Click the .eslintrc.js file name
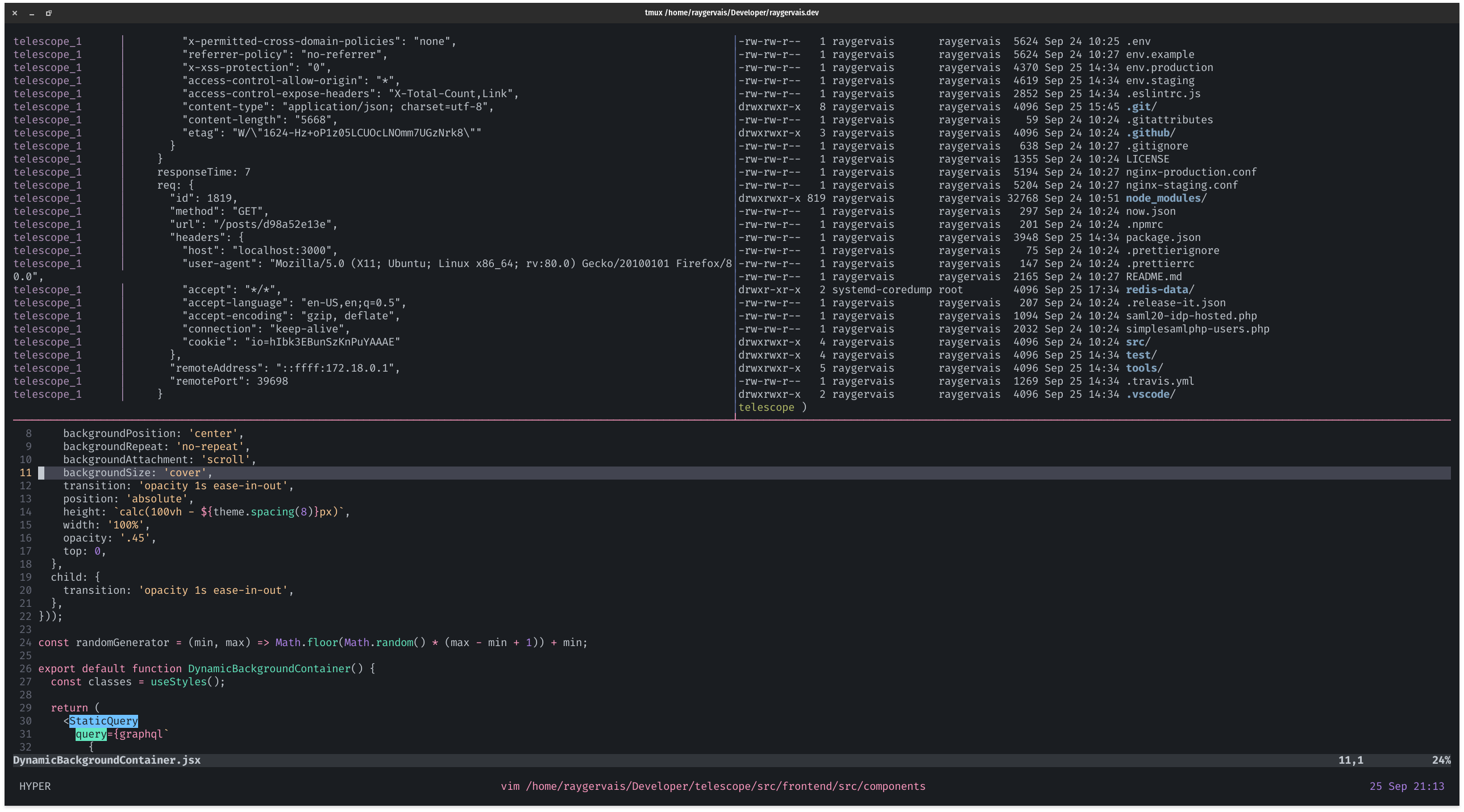 (x=1163, y=94)
